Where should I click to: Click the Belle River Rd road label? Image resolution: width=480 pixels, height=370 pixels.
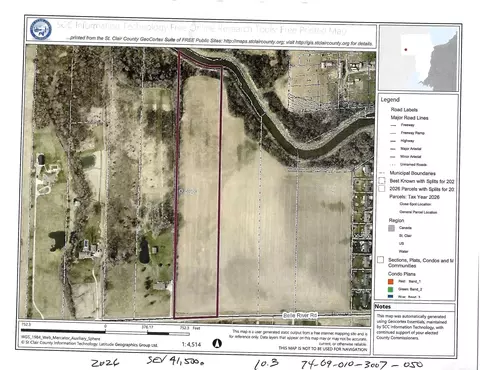pyautogui.click(x=300, y=315)
